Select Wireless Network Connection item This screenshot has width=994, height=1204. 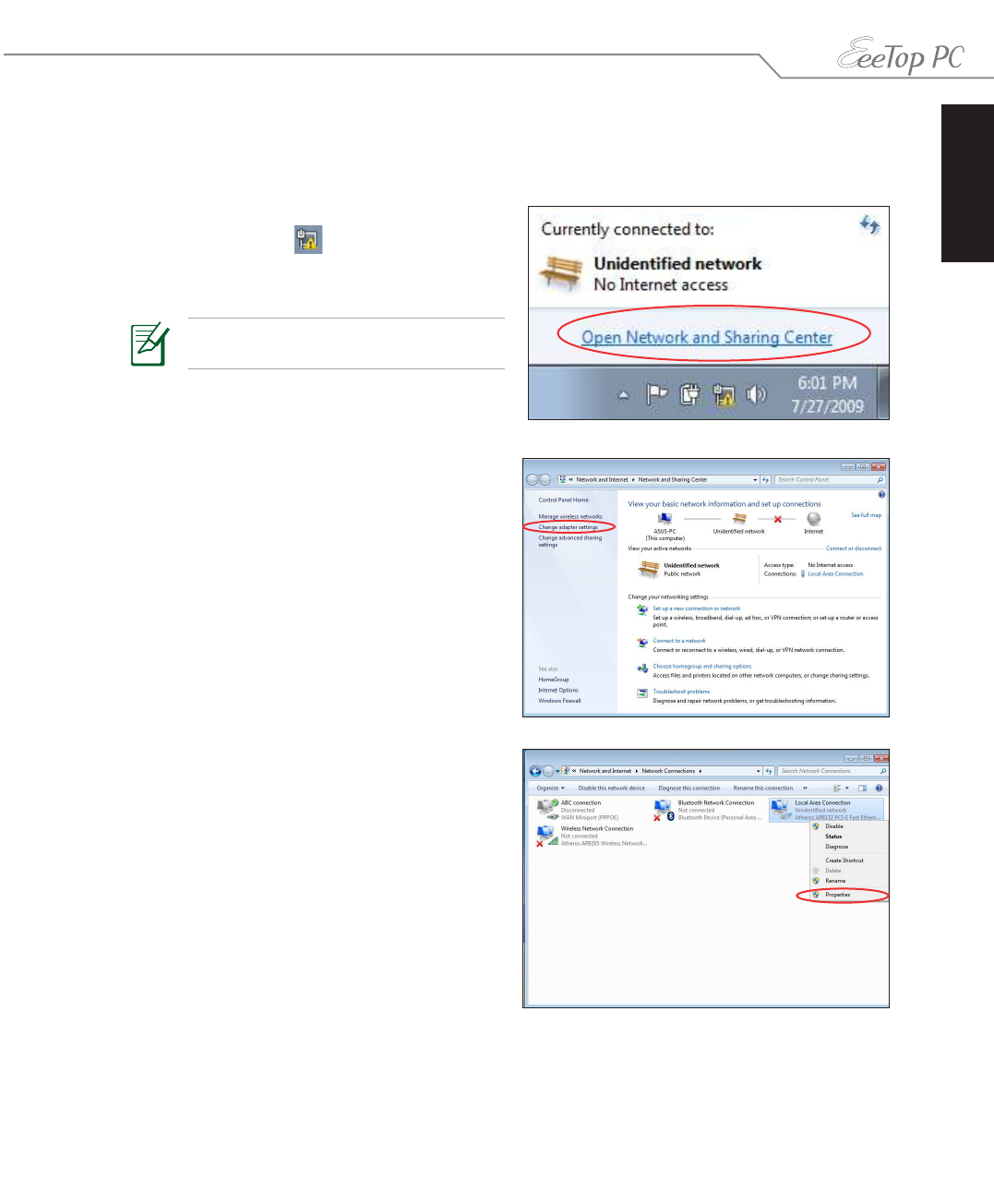coord(593,836)
